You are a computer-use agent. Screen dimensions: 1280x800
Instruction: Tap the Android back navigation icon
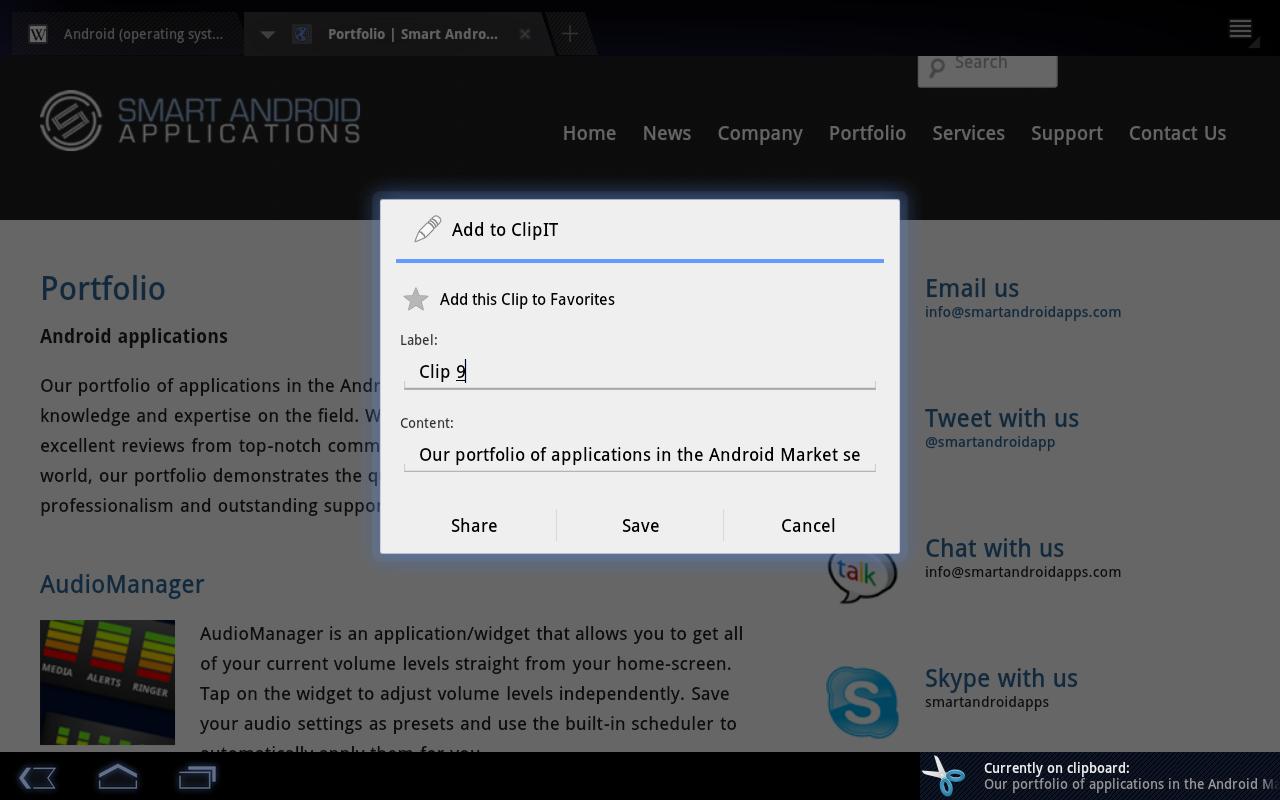(x=37, y=777)
